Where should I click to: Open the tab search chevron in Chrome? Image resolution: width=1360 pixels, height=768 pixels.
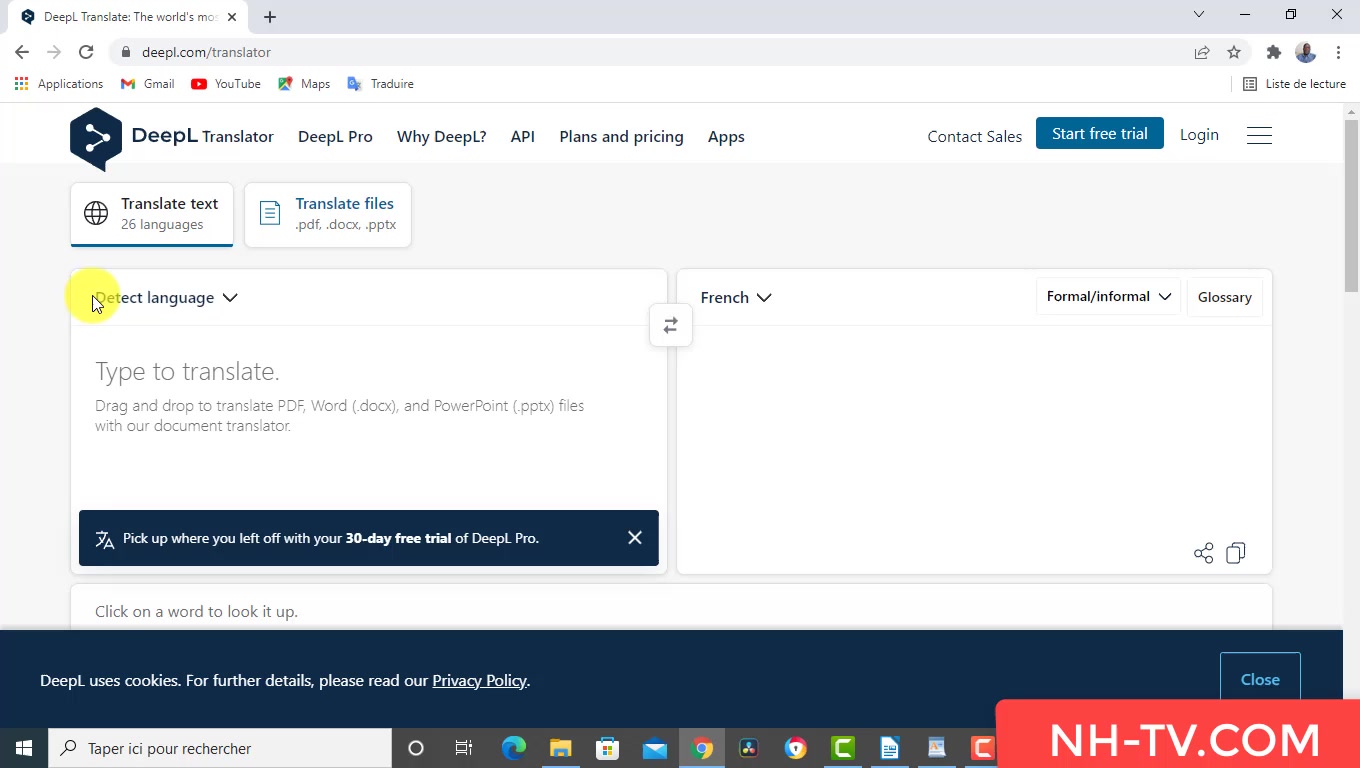point(1199,15)
